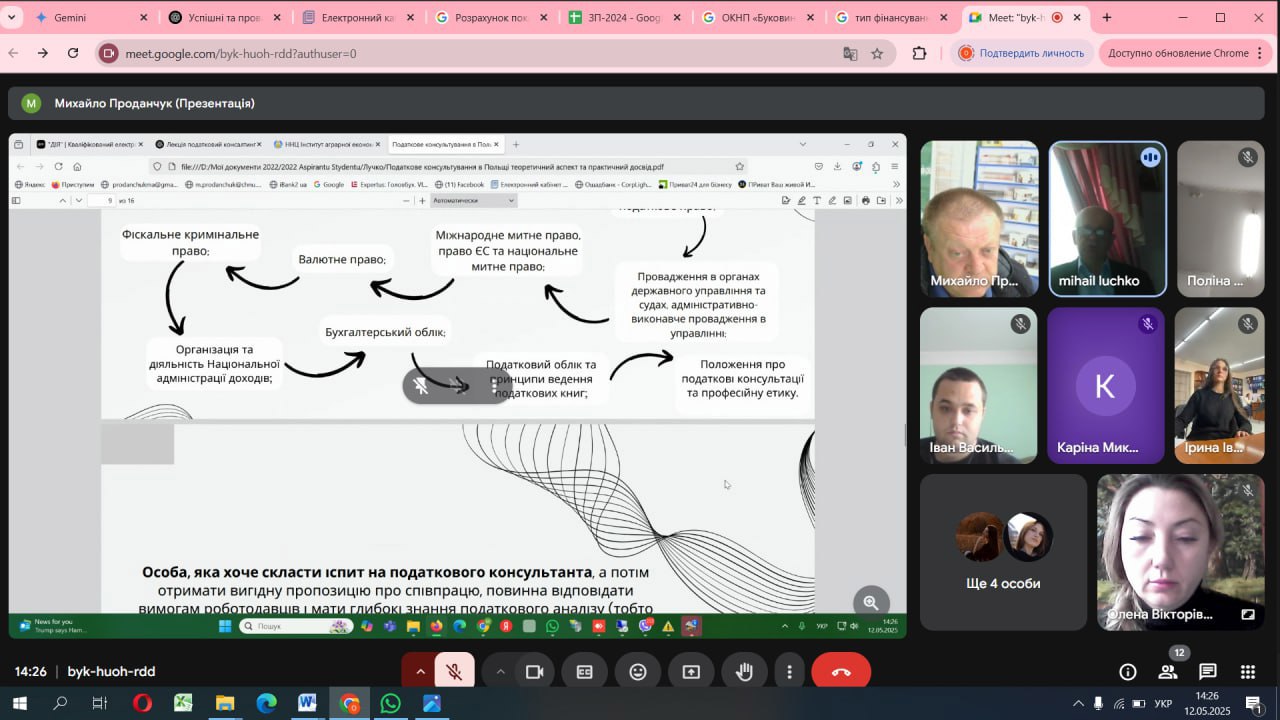Select the Михайло Пр... participant tile
This screenshot has height=720, width=1280.
pos(979,219)
